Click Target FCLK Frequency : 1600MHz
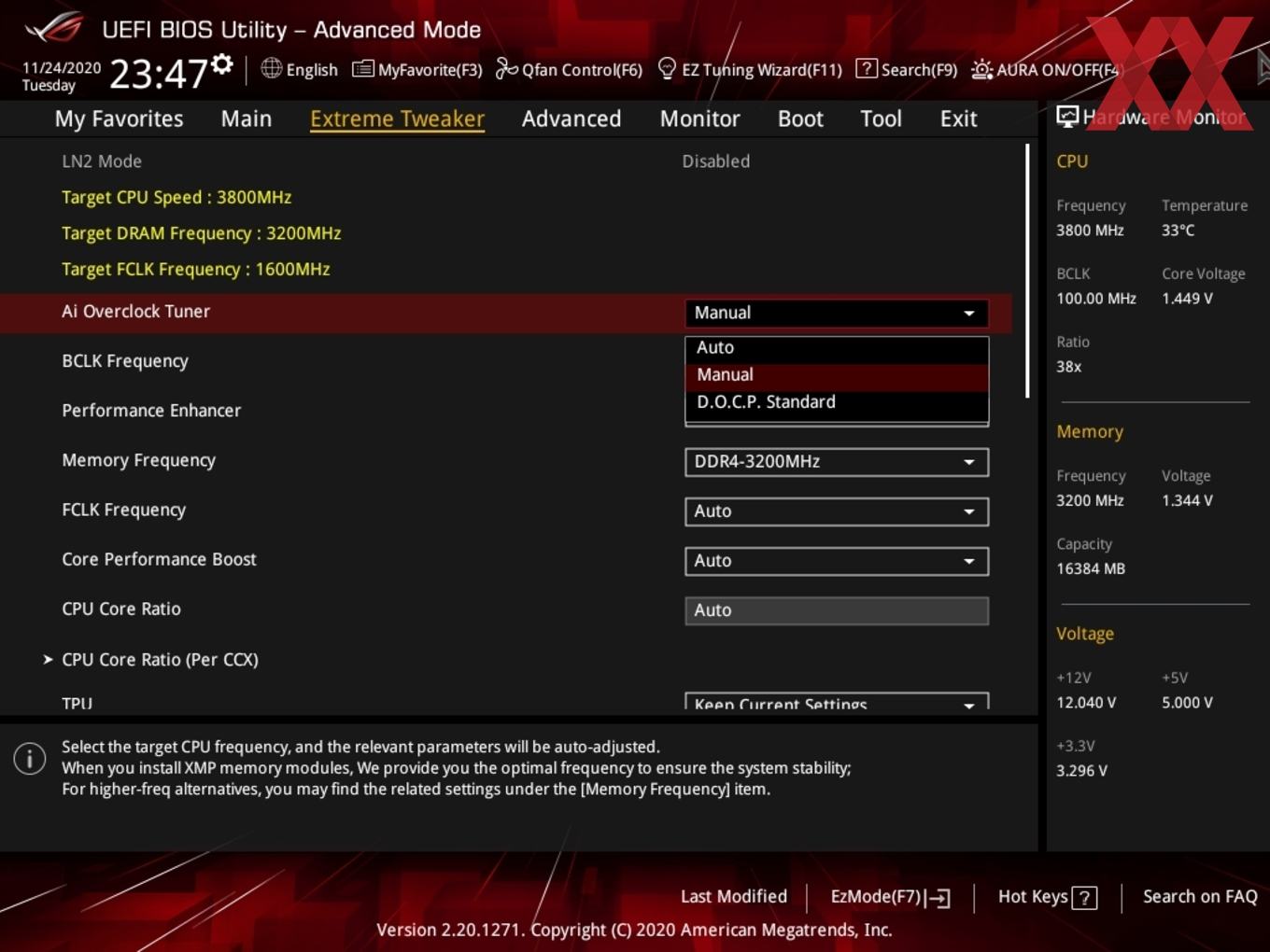The height and width of the screenshot is (952, 1270). [195, 269]
